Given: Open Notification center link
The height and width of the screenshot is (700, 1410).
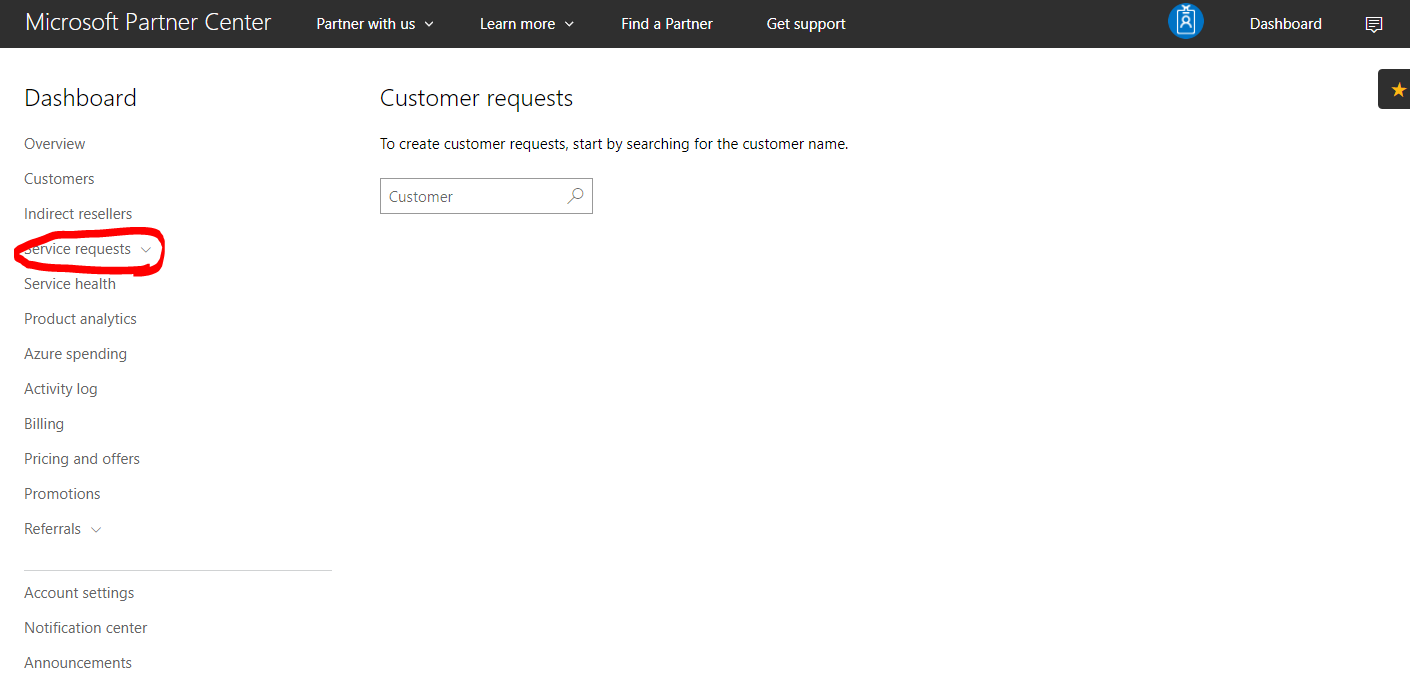Looking at the screenshot, I should 86,628.
